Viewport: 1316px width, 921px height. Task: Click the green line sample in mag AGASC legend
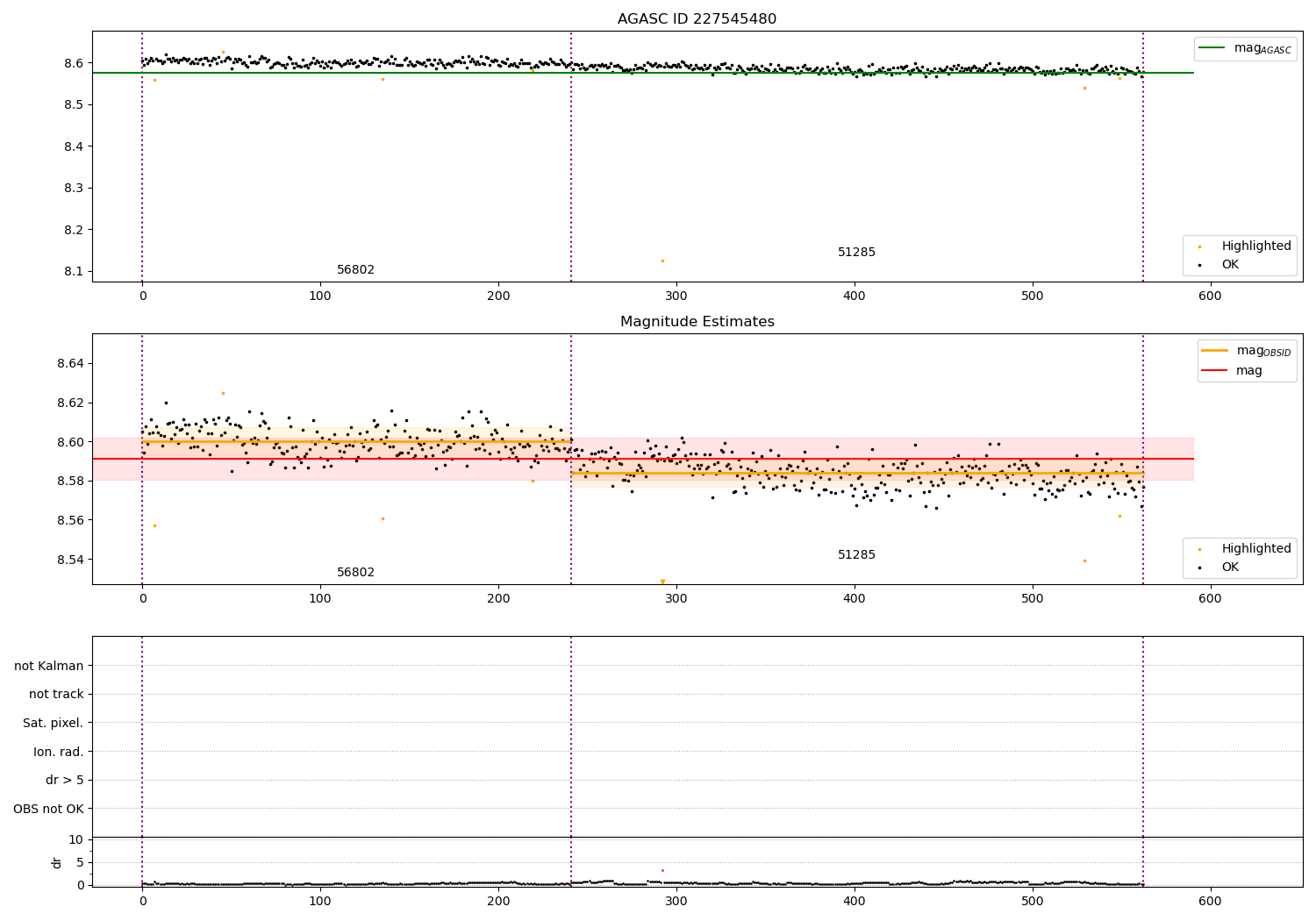pos(1213,48)
